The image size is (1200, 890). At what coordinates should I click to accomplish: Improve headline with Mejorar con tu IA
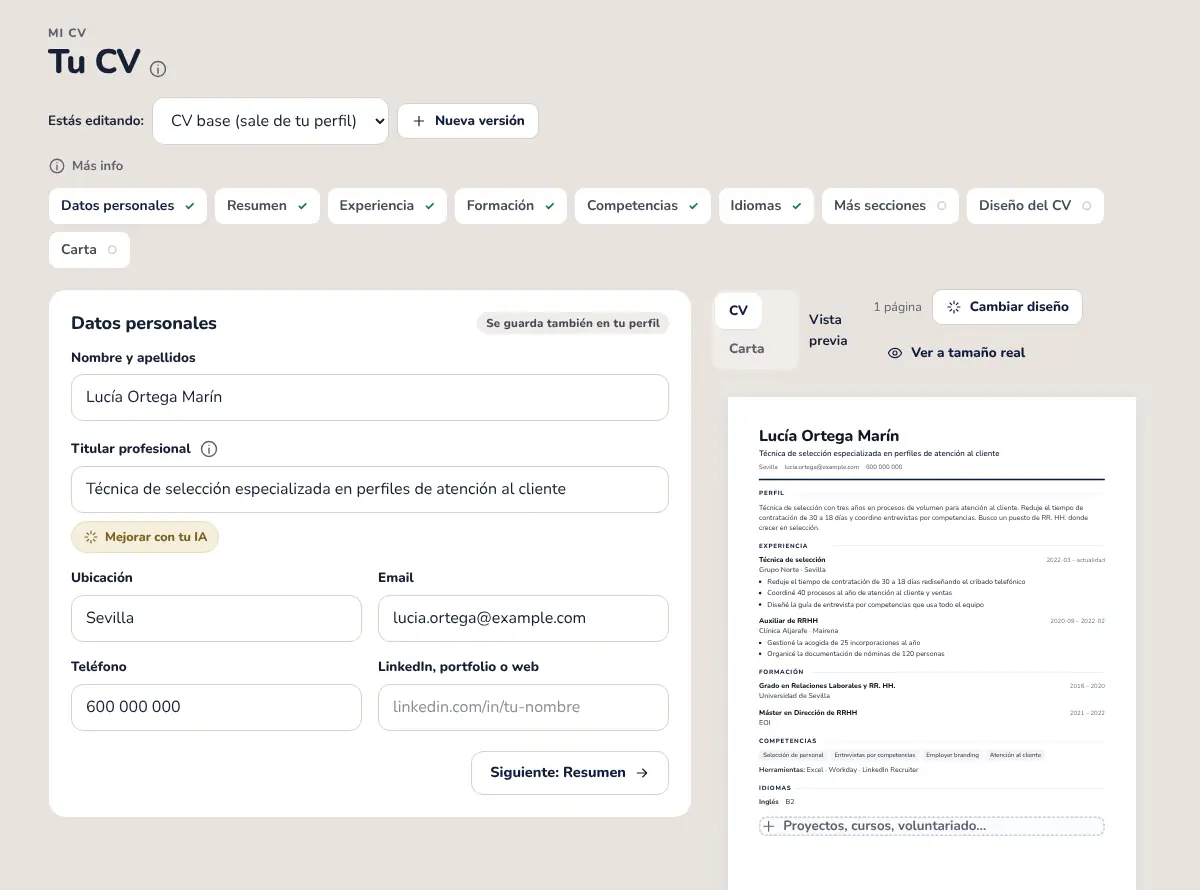tap(145, 537)
